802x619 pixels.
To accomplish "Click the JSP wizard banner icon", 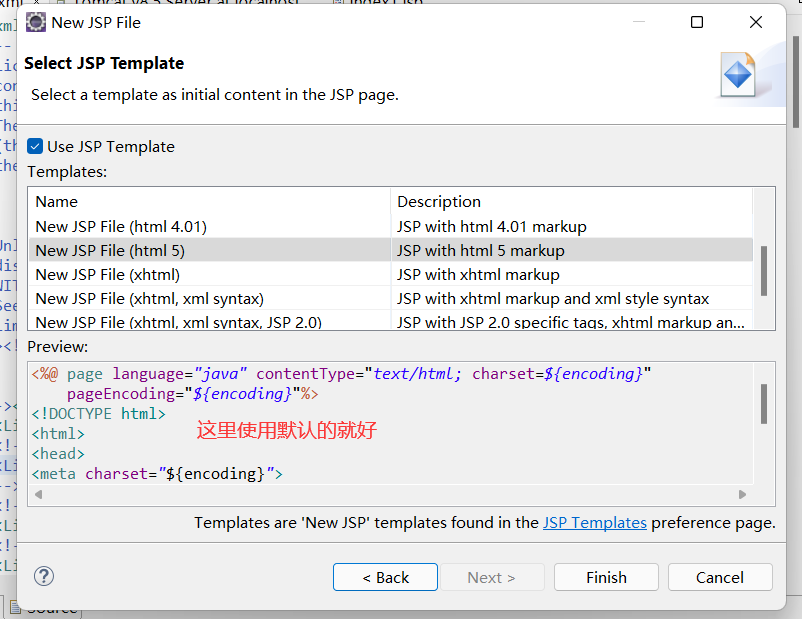I will (738, 75).
